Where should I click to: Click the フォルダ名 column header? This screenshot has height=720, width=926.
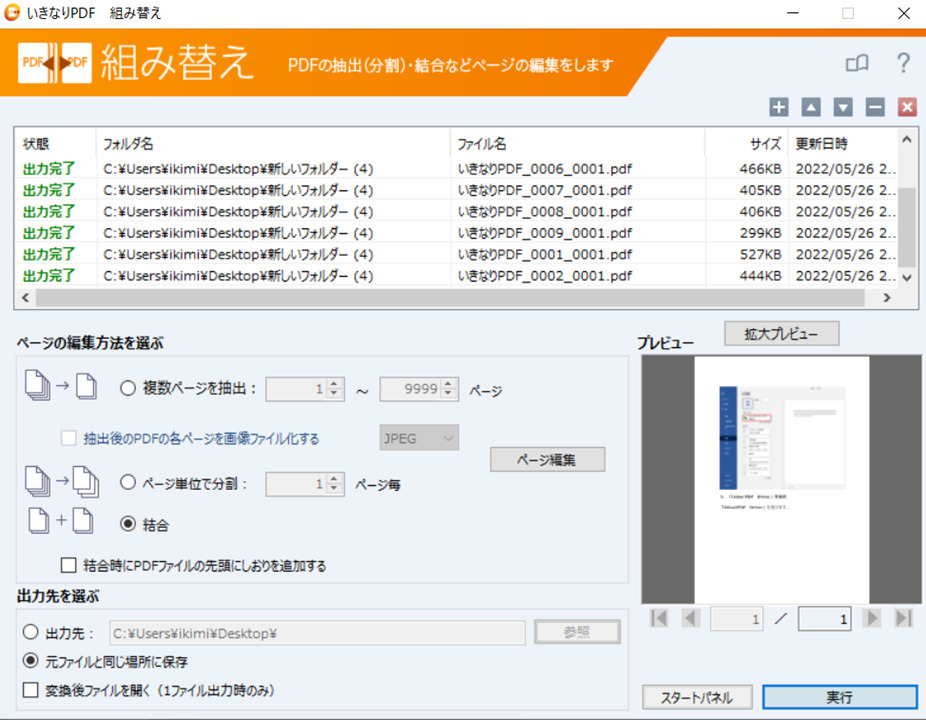click(273, 144)
